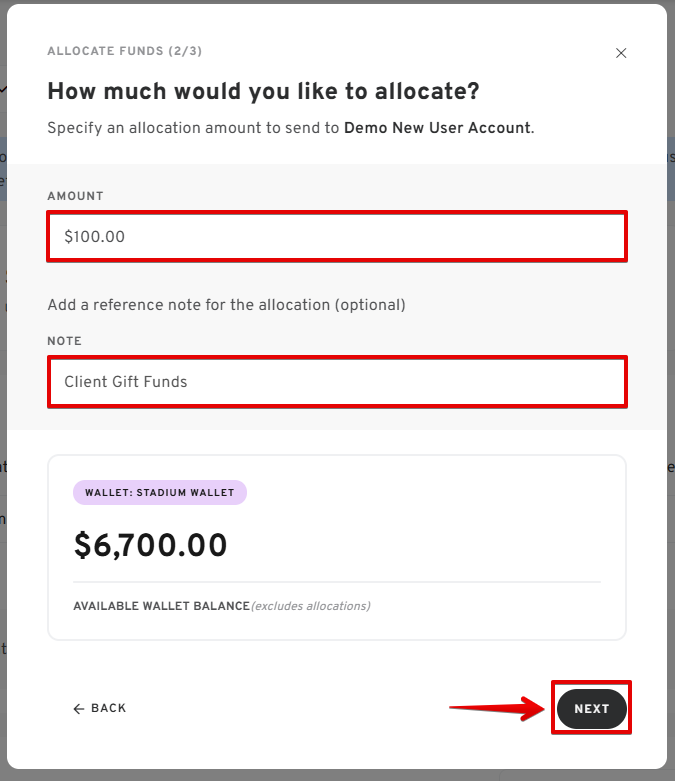Click 'Specify an allocation amount' description text
This screenshot has height=781, width=675.
[x=290, y=128]
